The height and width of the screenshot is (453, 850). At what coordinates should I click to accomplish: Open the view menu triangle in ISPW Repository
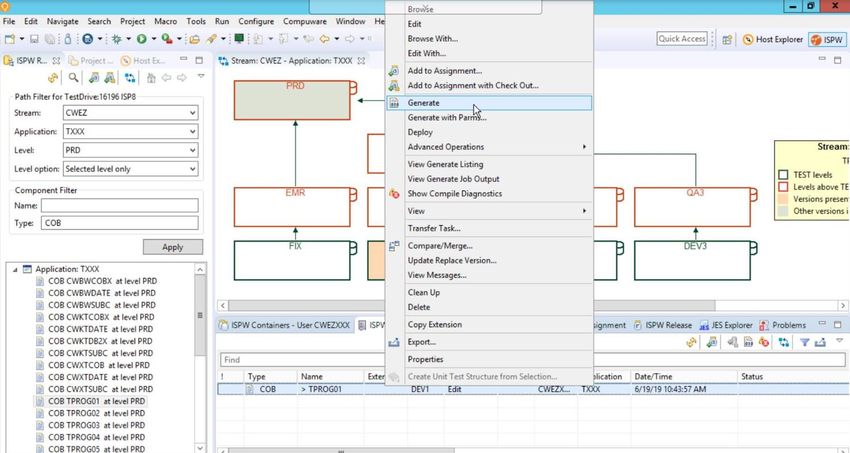click(x=201, y=76)
